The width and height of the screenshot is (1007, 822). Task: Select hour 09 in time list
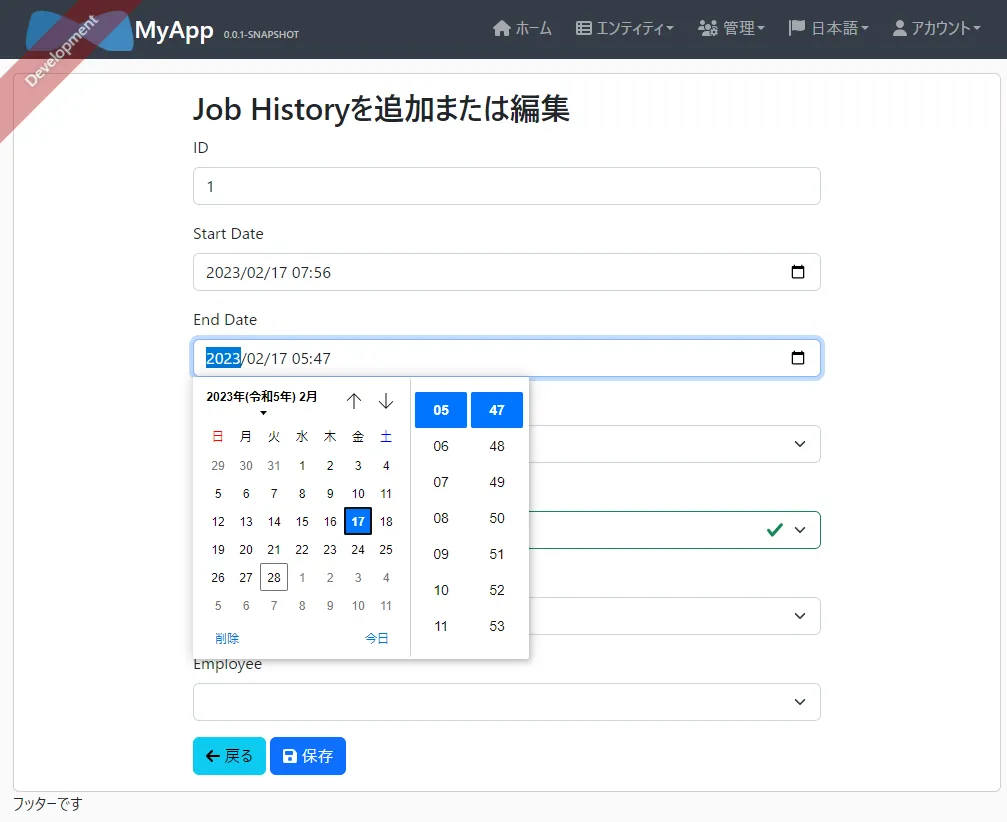(x=441, y=554)
